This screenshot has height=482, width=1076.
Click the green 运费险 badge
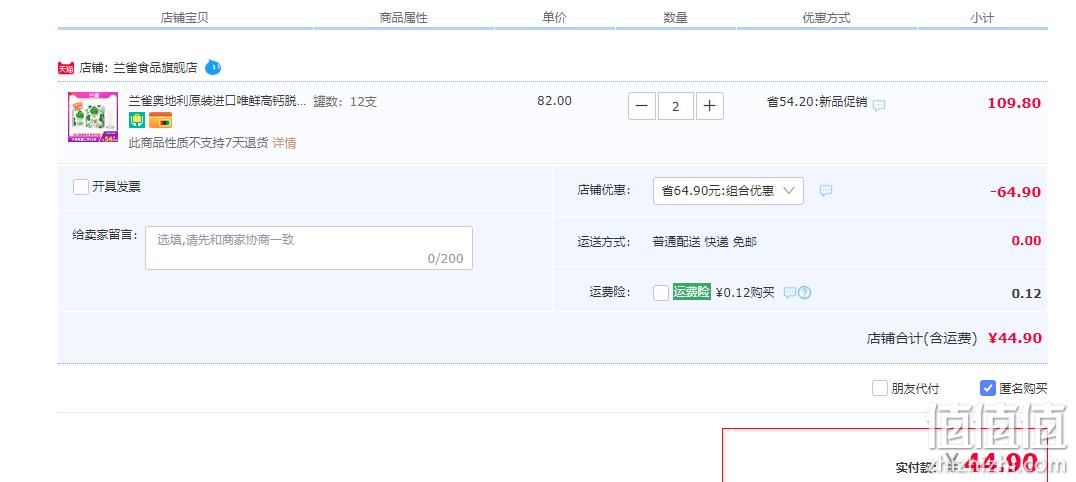click(x=691, y=292)
